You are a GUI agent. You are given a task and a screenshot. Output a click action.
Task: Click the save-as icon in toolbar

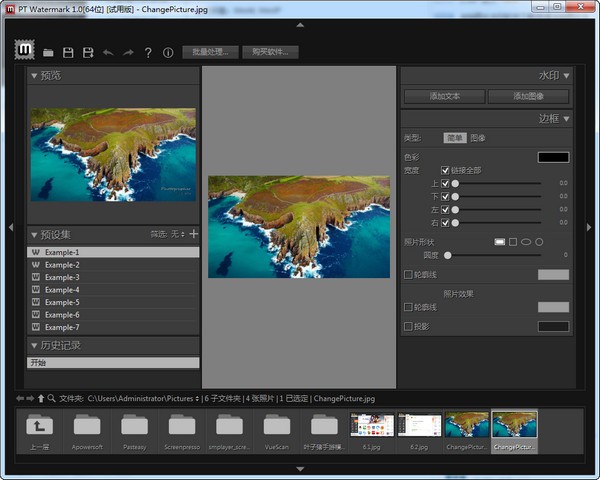pyautogui.click(x=88, y=52)
